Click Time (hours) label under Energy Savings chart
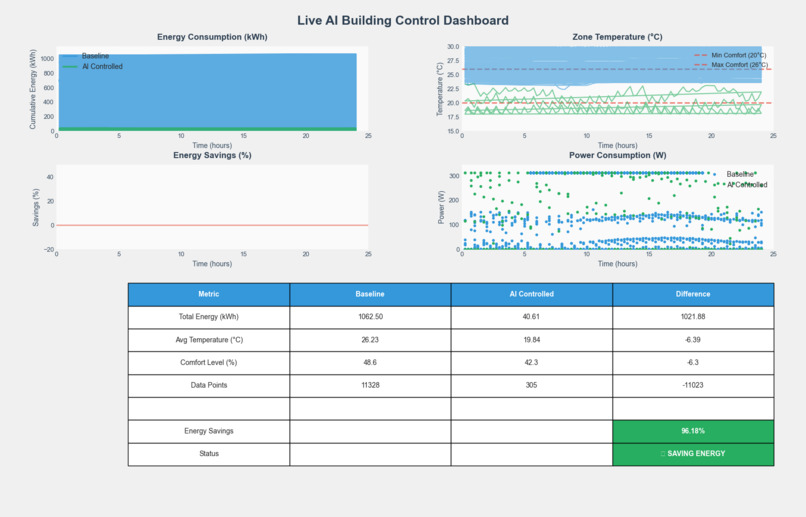The height and width of the screenshot is (517, 806). pos(212,264)
